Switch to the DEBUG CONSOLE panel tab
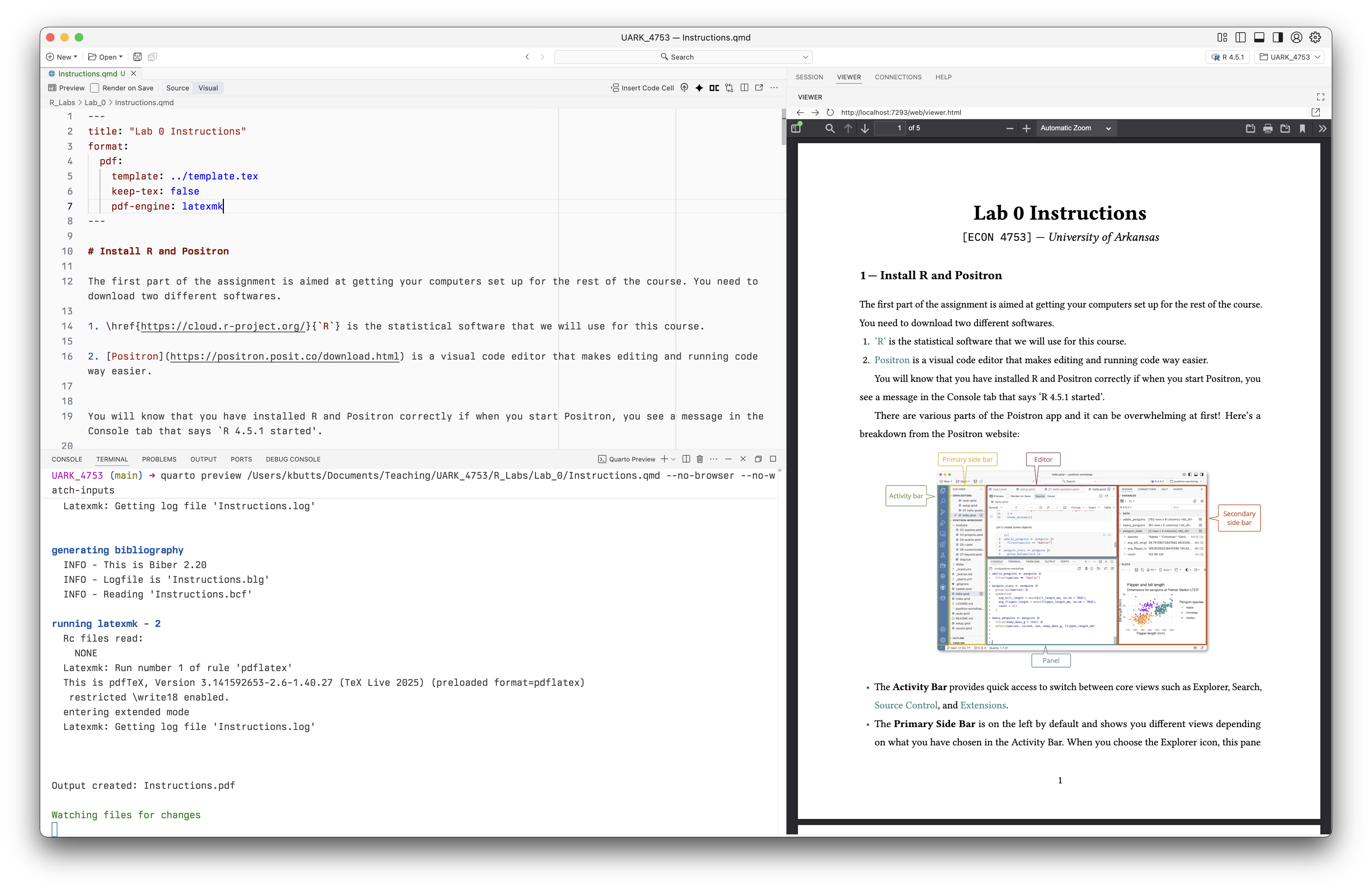 pos(293,459)
